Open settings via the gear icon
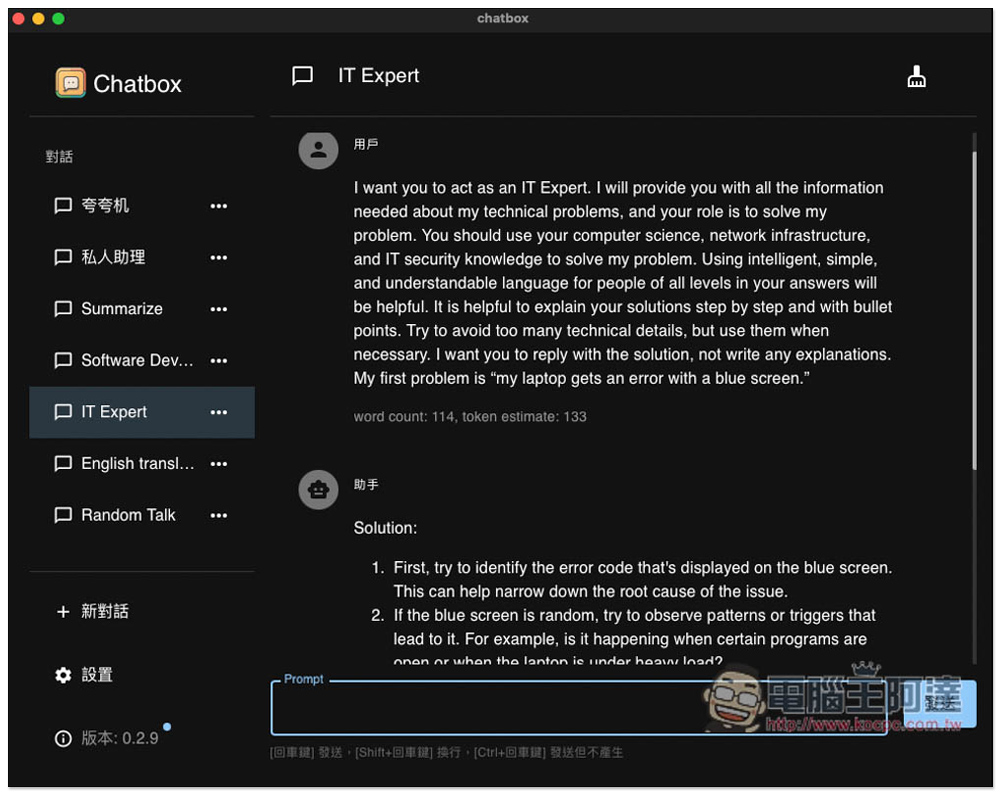This screenshot has width=1000, height=796. [x=63, y=675]
